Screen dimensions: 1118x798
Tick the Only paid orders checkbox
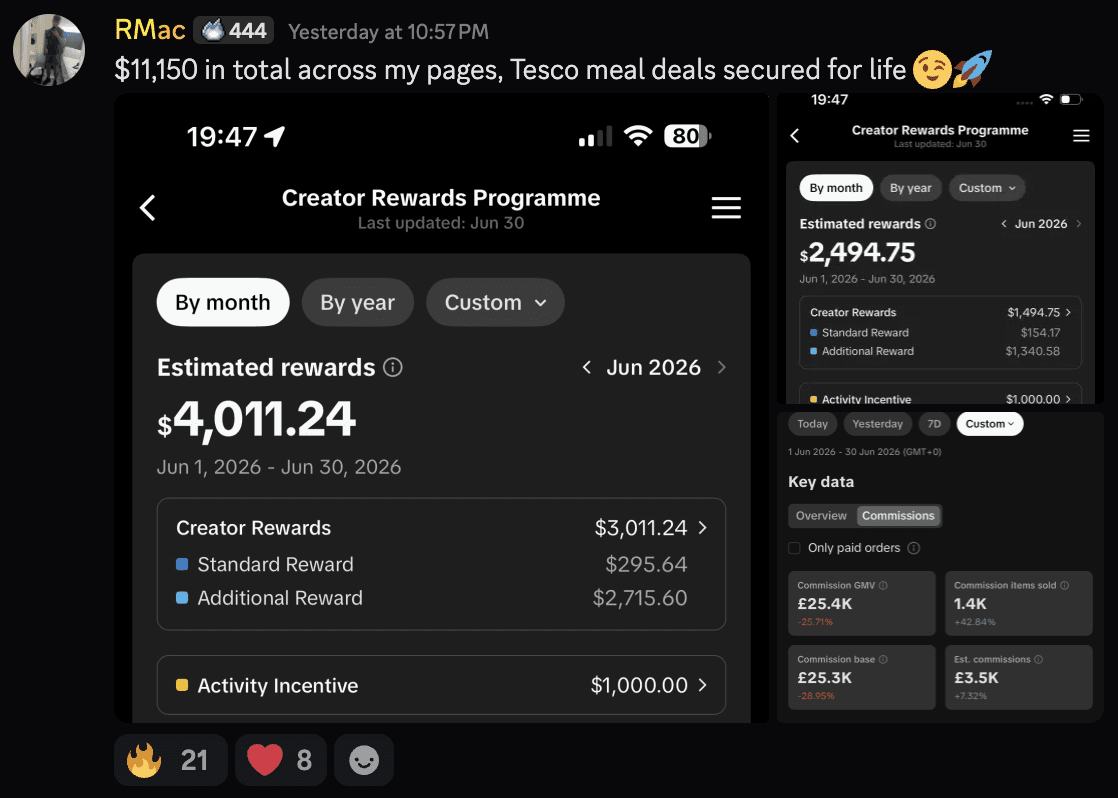[794, 548]
